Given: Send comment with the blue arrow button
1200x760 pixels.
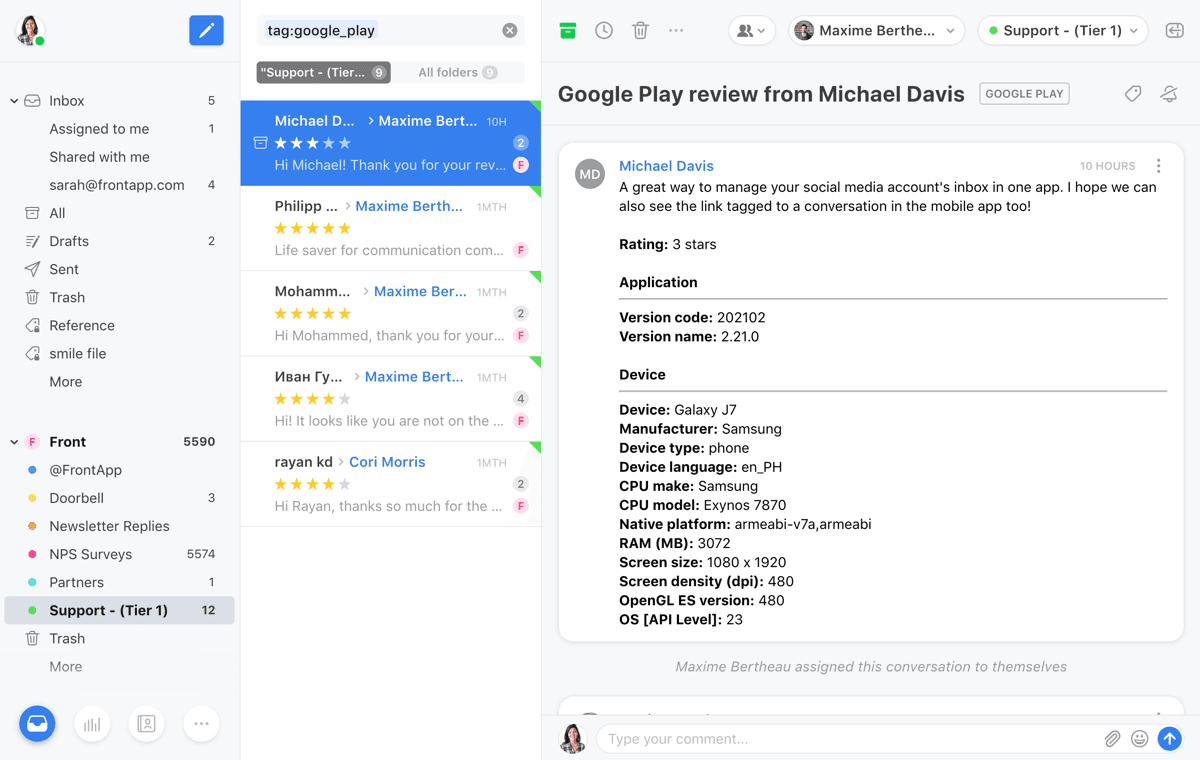Looking at the screenshot, I should click(x=1170, y=739).
